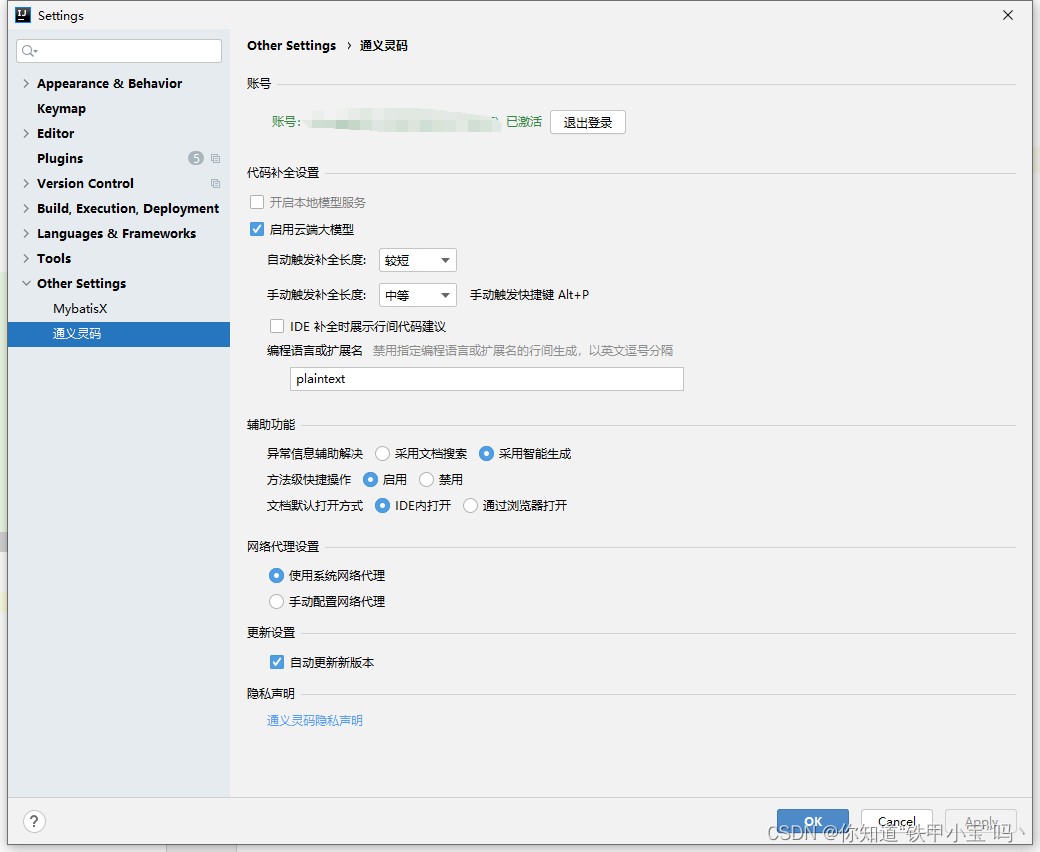1040x852 pixels.
Task: Click 编程语言或扩展名 label
Action: [315, 351]
